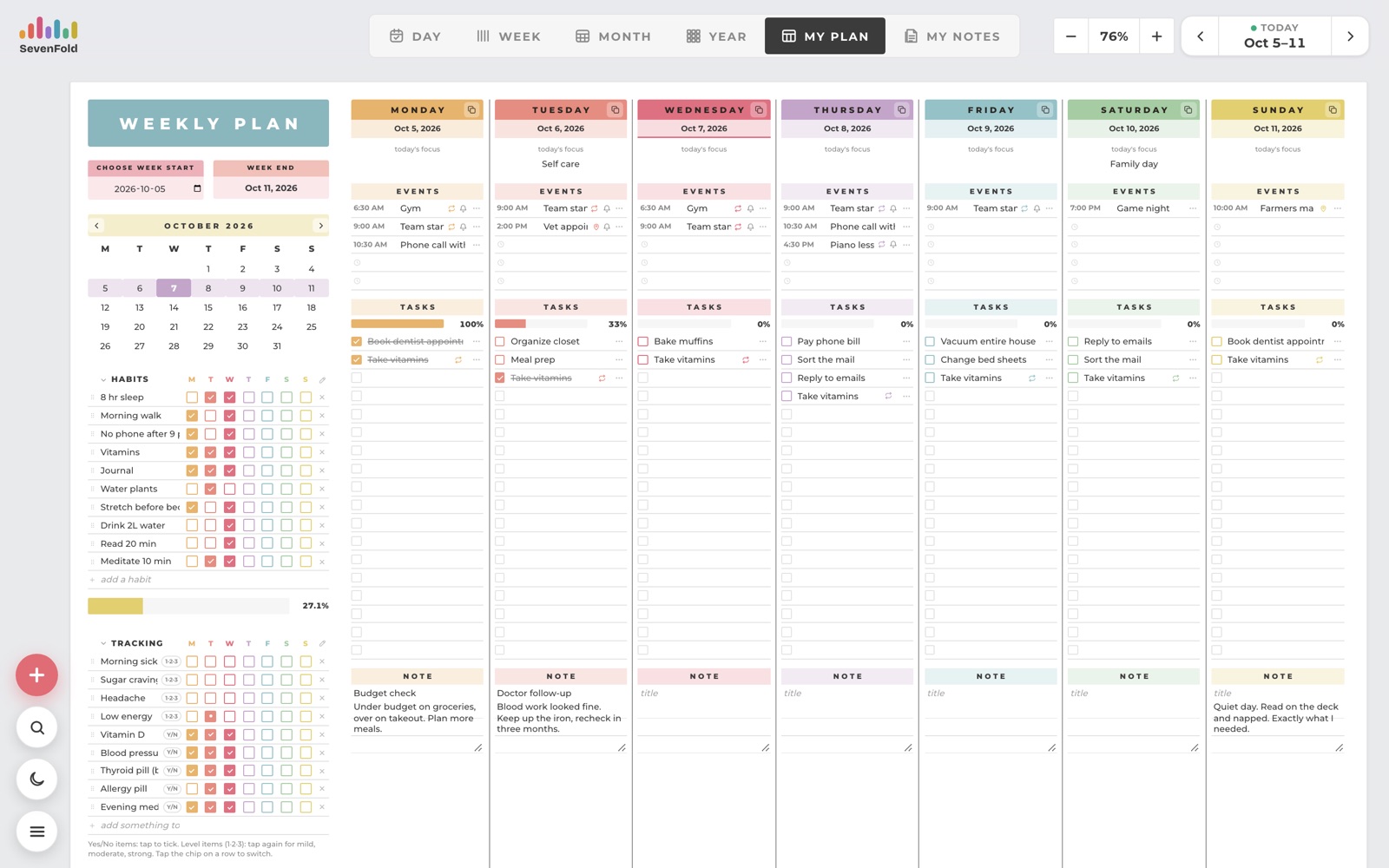Toggle dark mode with moon icon
Screen dimensions: 1389x868
point(36,779)
